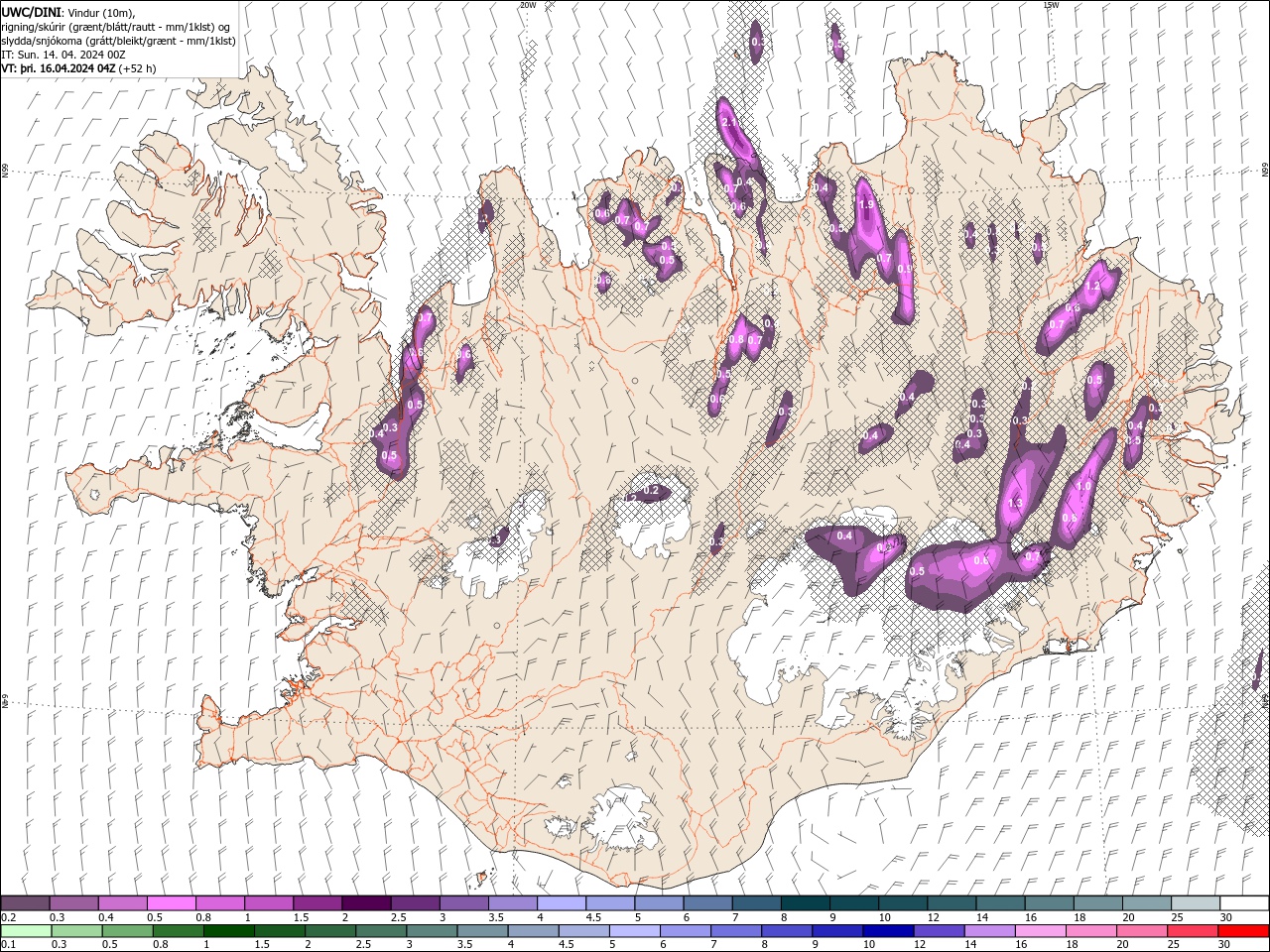Click the 0.5 swatch in the rain legend
Image resolution: width=1270 pixels, height=952 pixels.
(x=129, y=931)
